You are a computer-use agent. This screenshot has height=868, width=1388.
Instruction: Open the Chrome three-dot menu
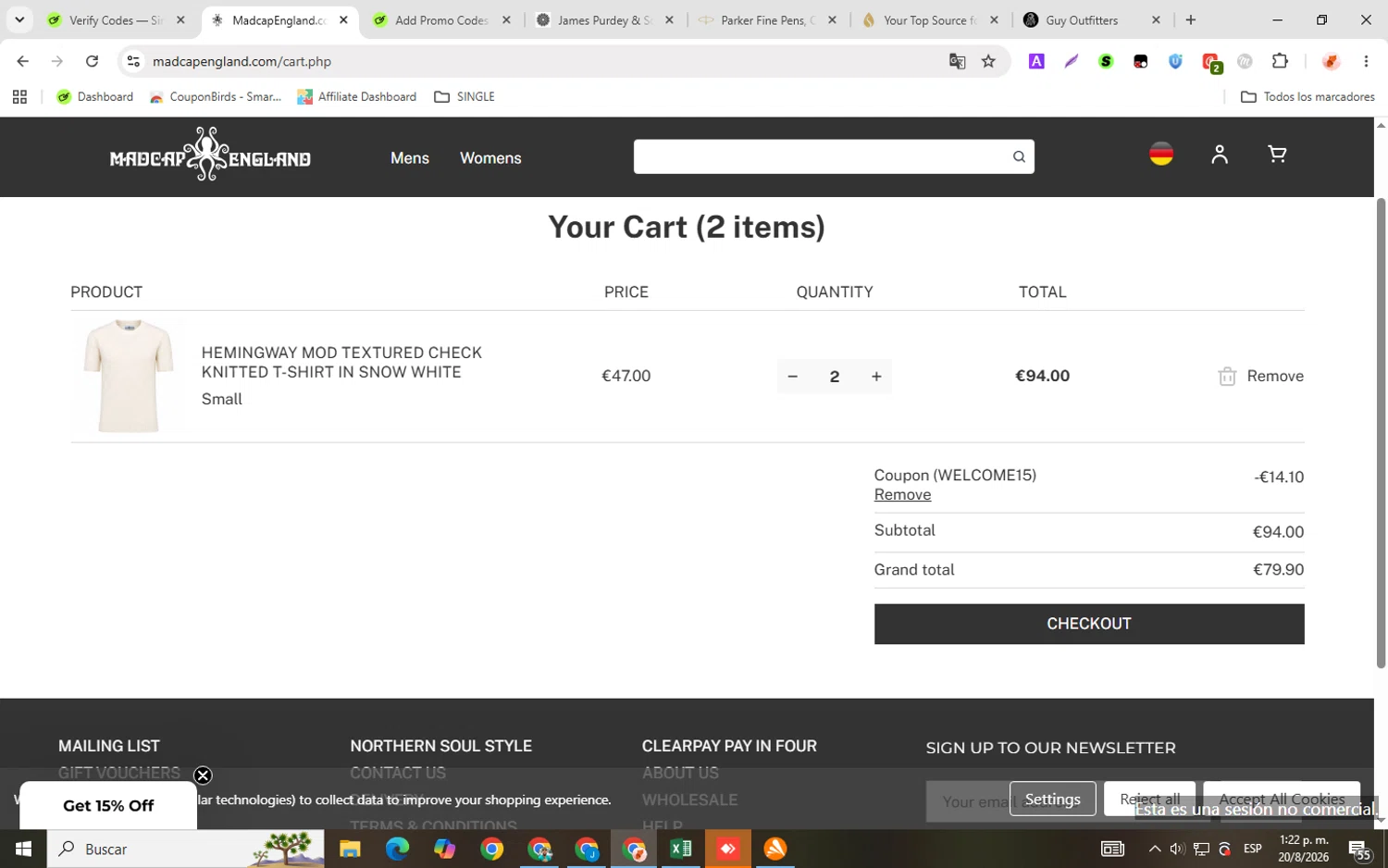tap(1366, 61)
